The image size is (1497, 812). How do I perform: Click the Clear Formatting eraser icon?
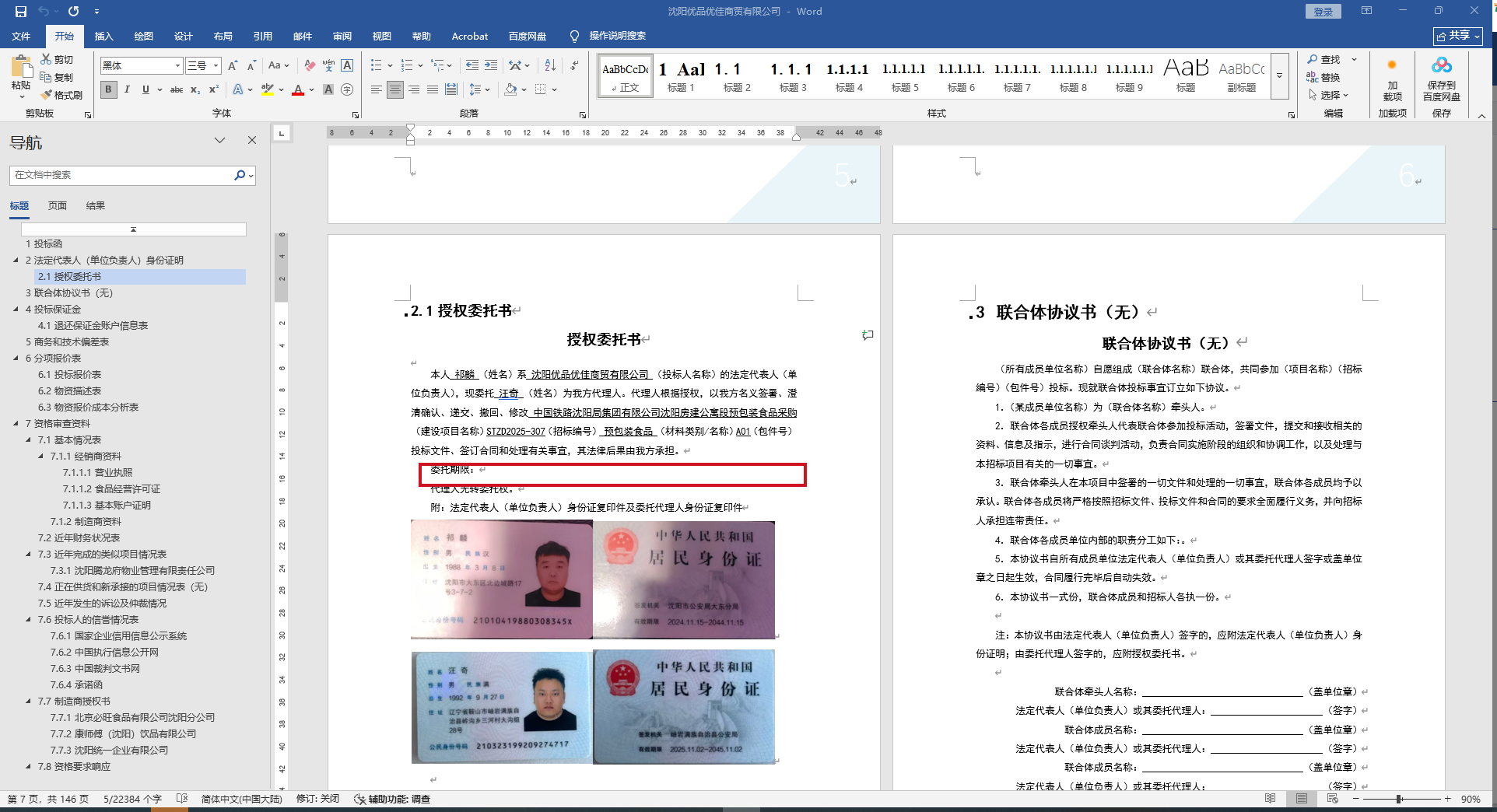[x=310, y=65]
